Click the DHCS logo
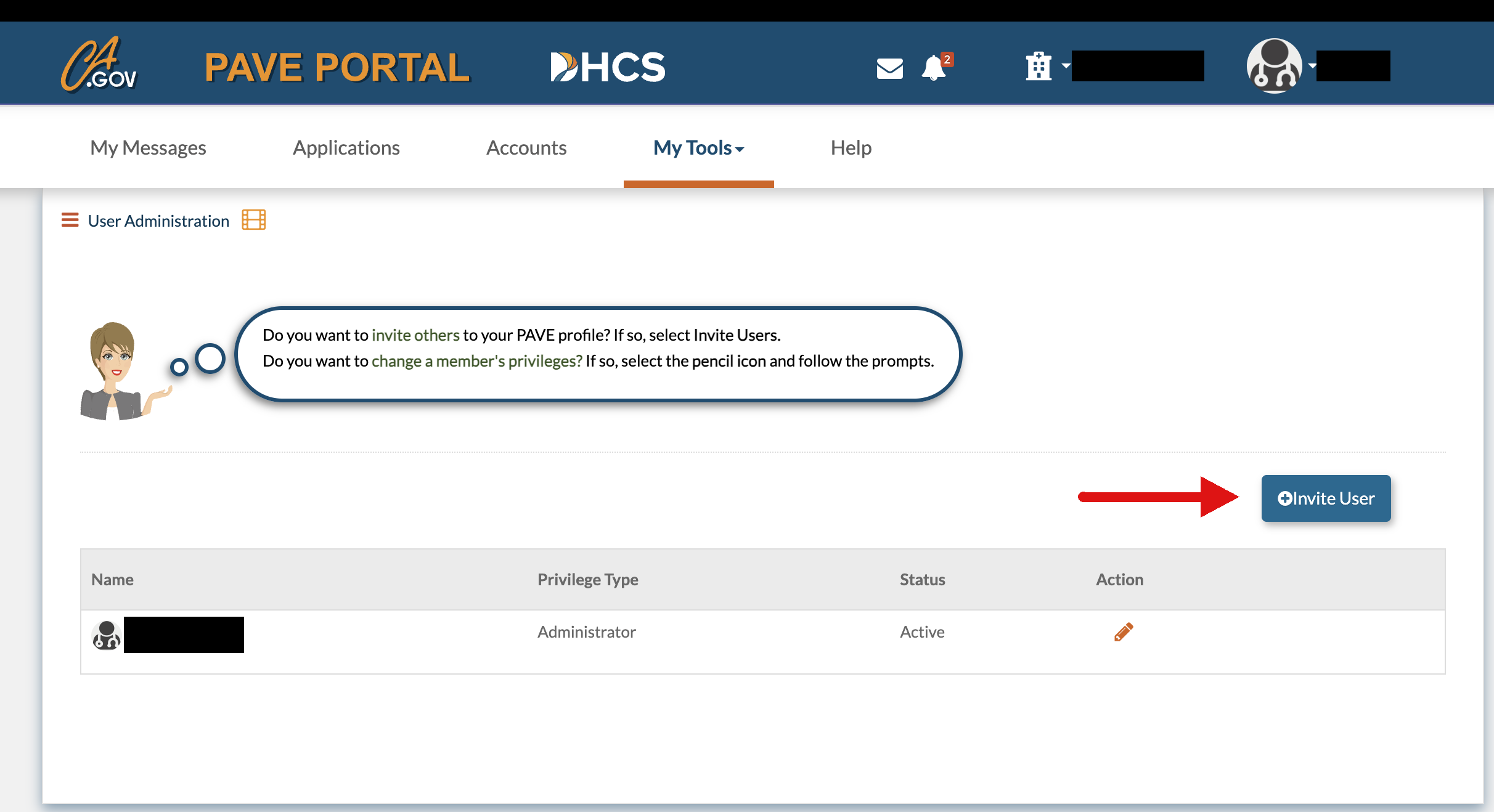The image size is (1494, 812). (x=607, y=67)
